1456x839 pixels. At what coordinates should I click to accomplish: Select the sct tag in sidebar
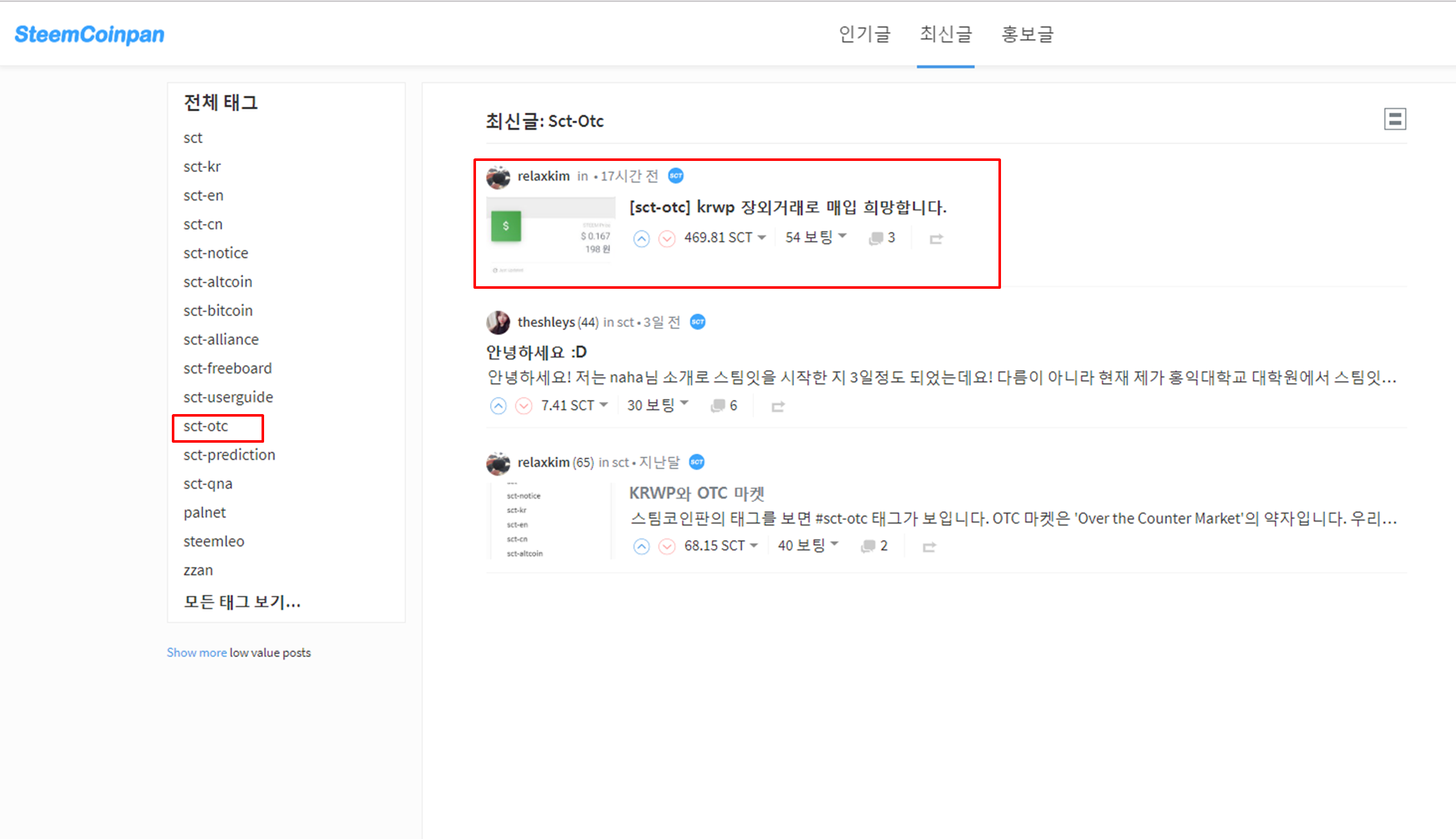pos(193,137)
